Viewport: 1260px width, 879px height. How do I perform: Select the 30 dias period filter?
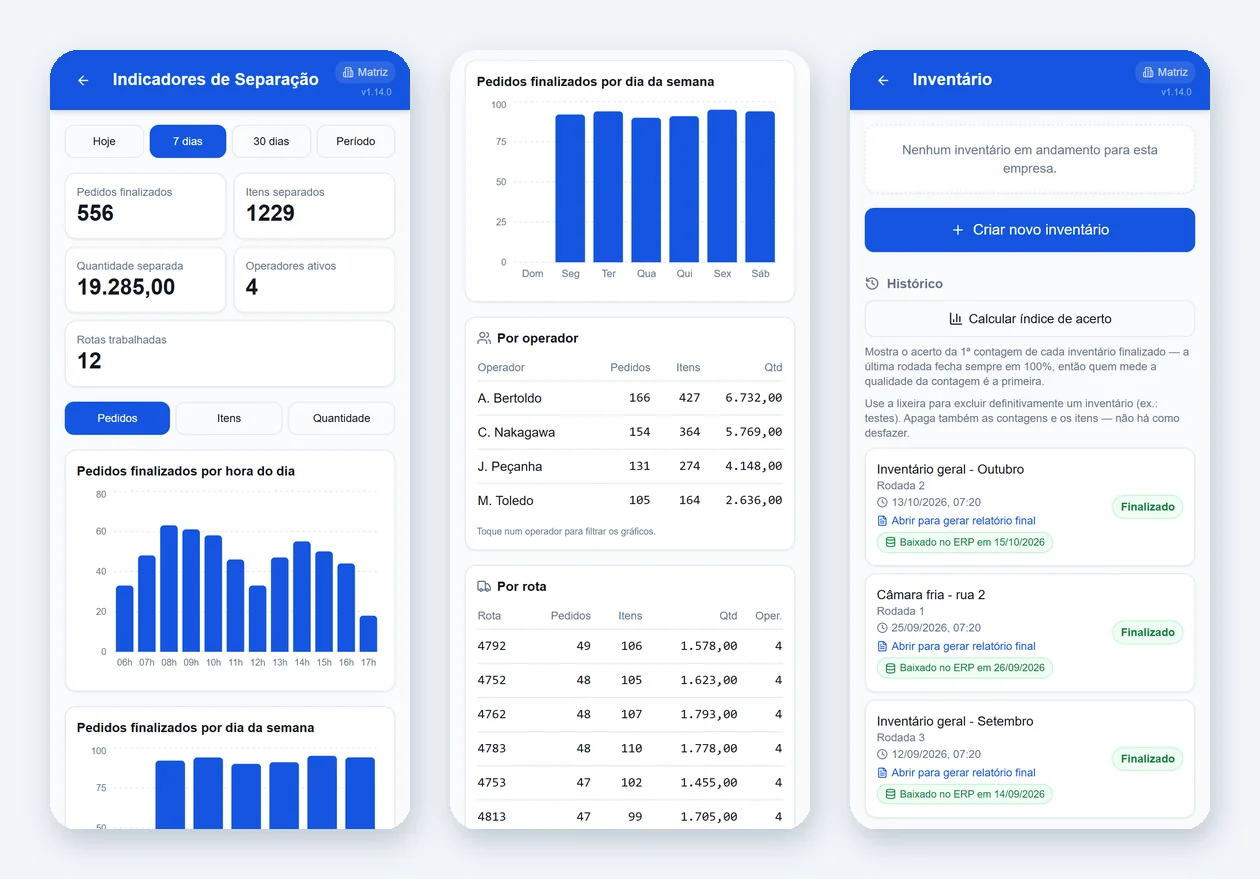coord(271,141)
